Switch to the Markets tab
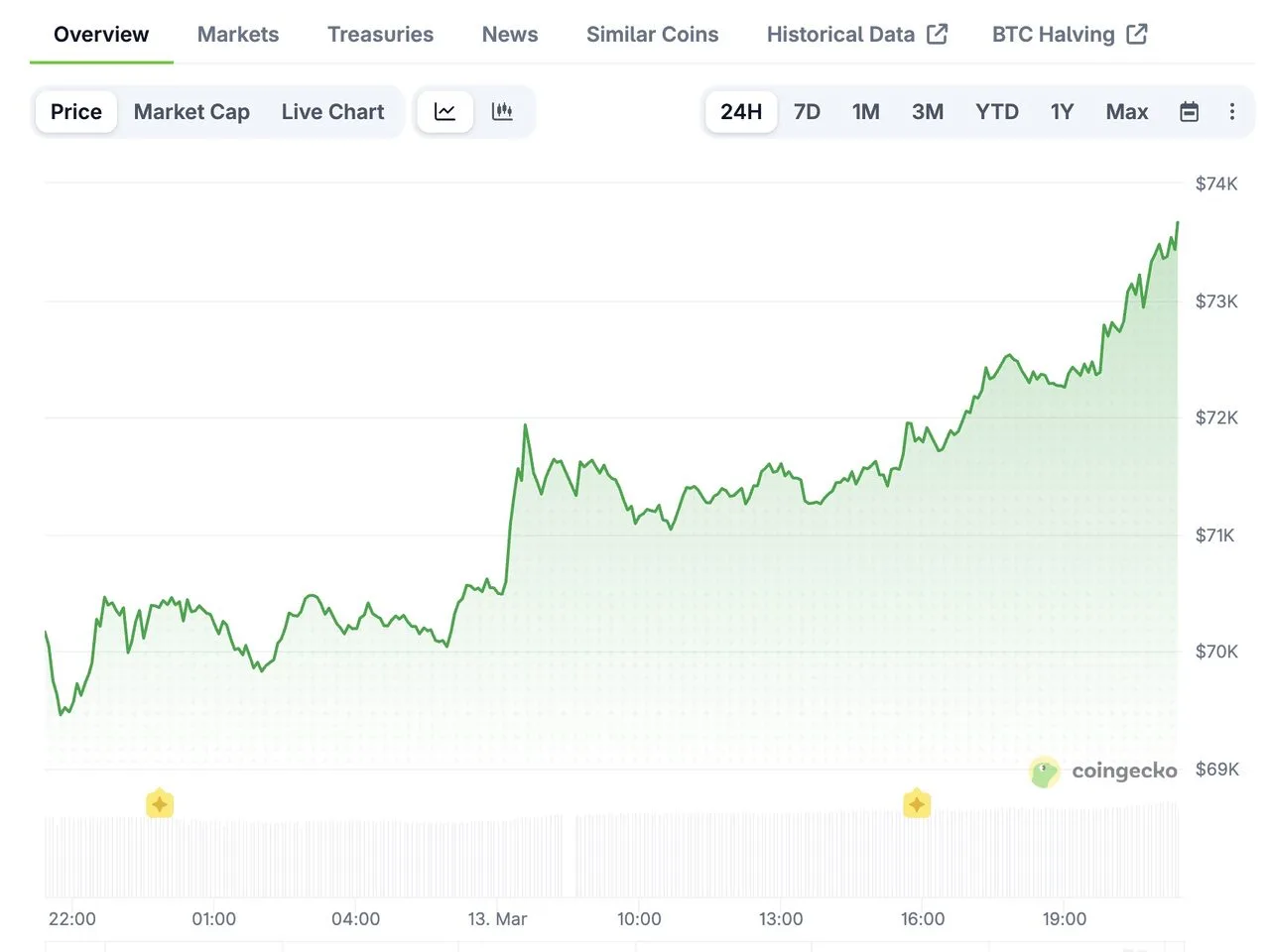Viewport: 1270px width, 952px height. tap(237, 34)
